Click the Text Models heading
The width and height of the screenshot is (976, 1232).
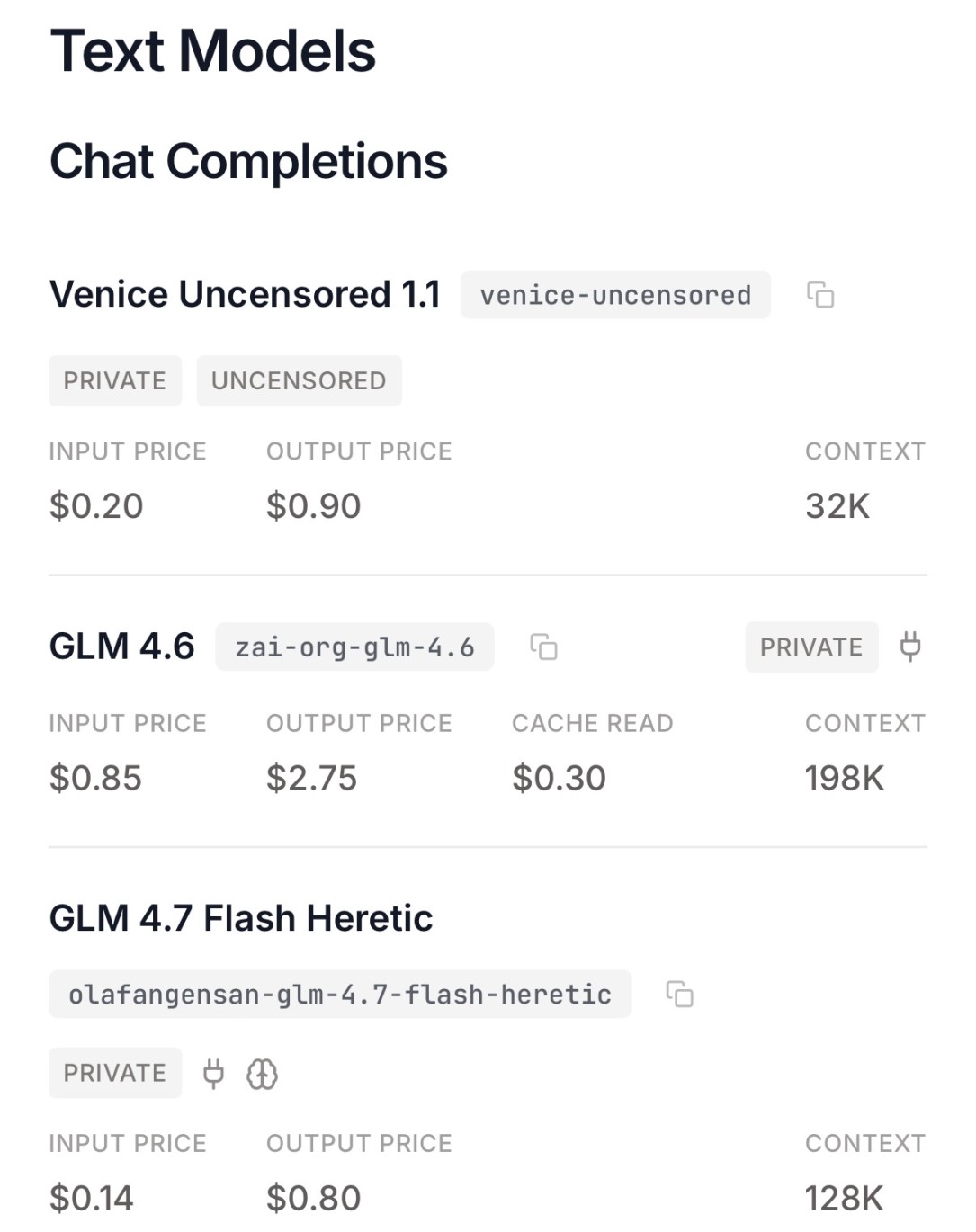(x=213, y=50)
